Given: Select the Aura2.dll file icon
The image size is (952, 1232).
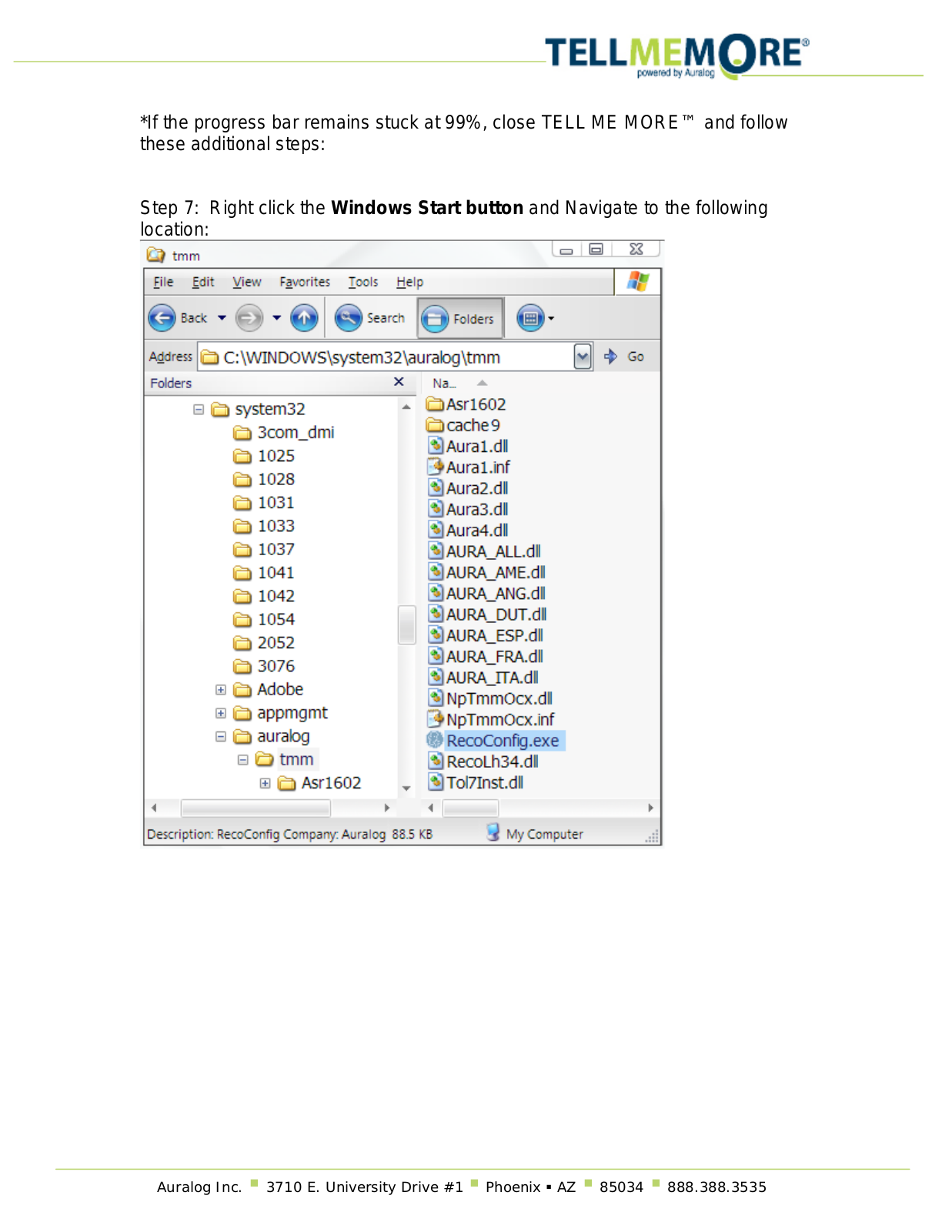Looking at the screenshot, I should (436, 488).
